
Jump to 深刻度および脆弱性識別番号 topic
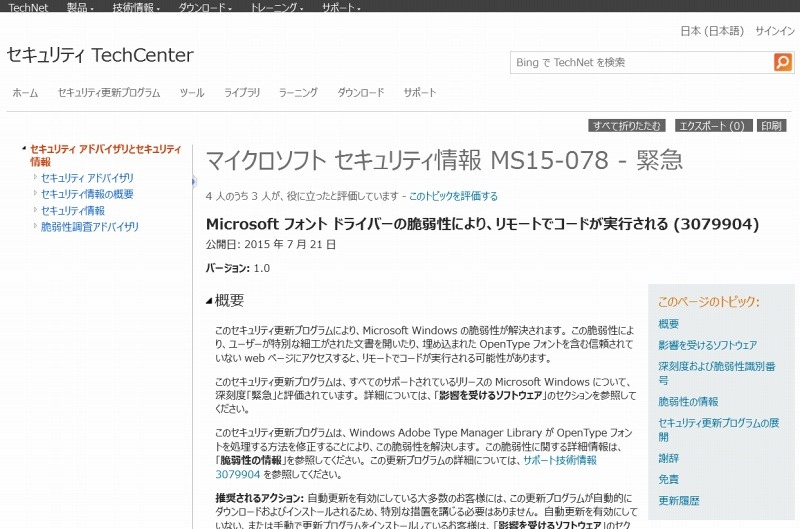(716, 373)
